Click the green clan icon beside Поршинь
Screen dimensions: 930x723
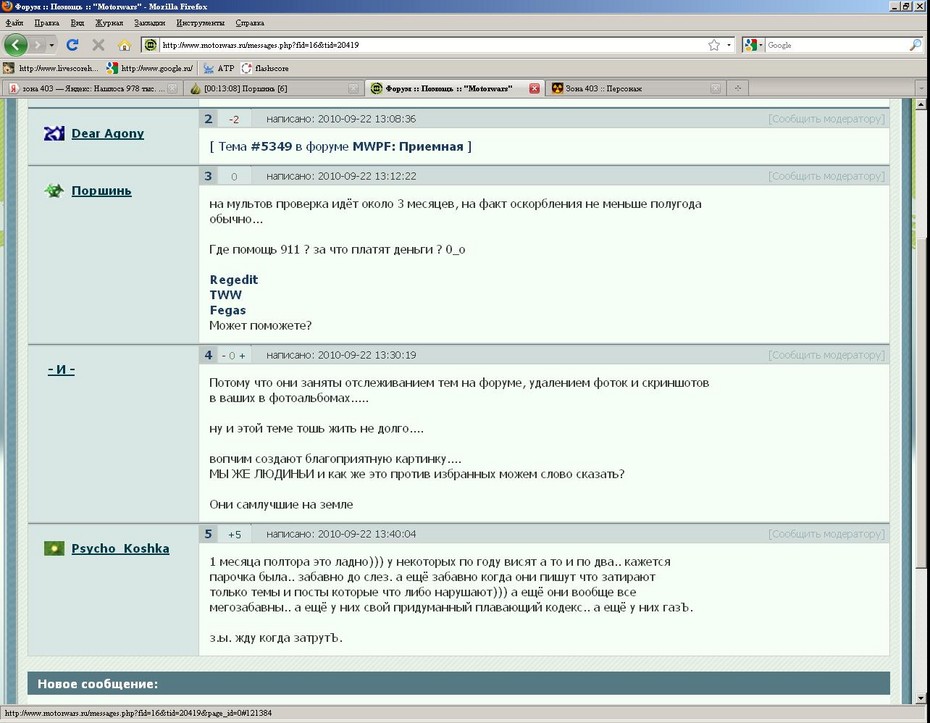point(54,191)
